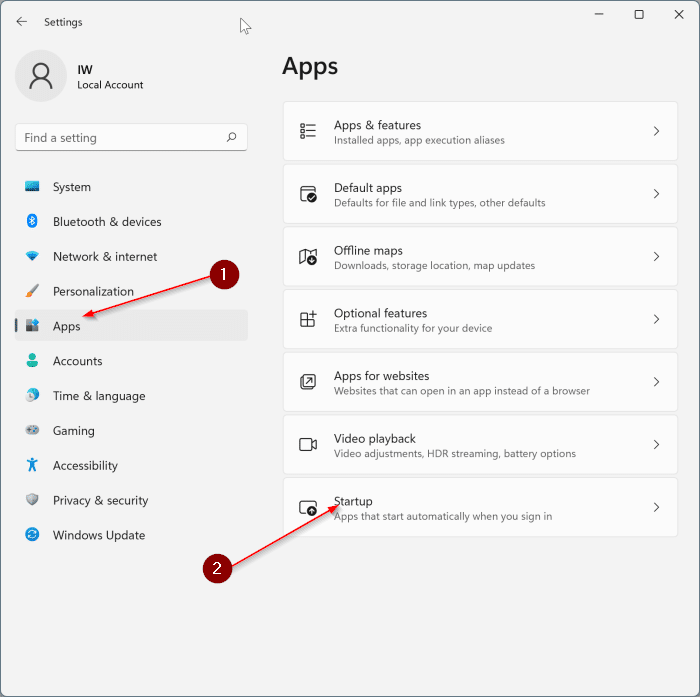Click the back arrow in Settings
Image resolution: width=700 pixels, height=697 pixels.
tap(21, 21)
